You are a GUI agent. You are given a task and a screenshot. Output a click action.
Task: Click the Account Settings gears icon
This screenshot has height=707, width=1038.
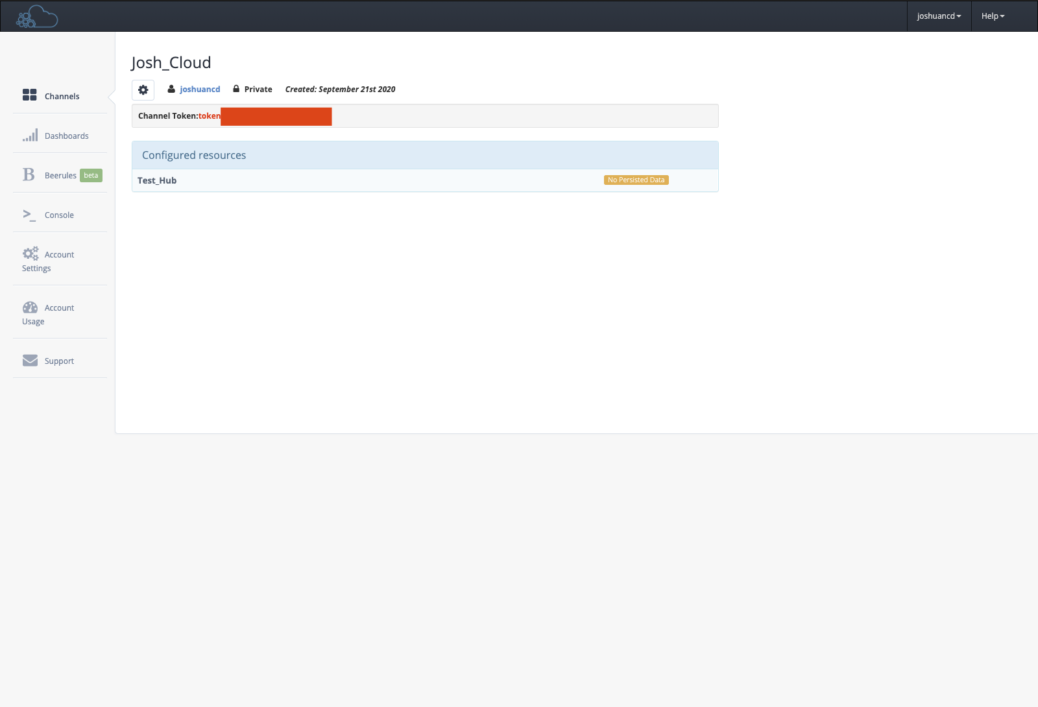[29, 254]
